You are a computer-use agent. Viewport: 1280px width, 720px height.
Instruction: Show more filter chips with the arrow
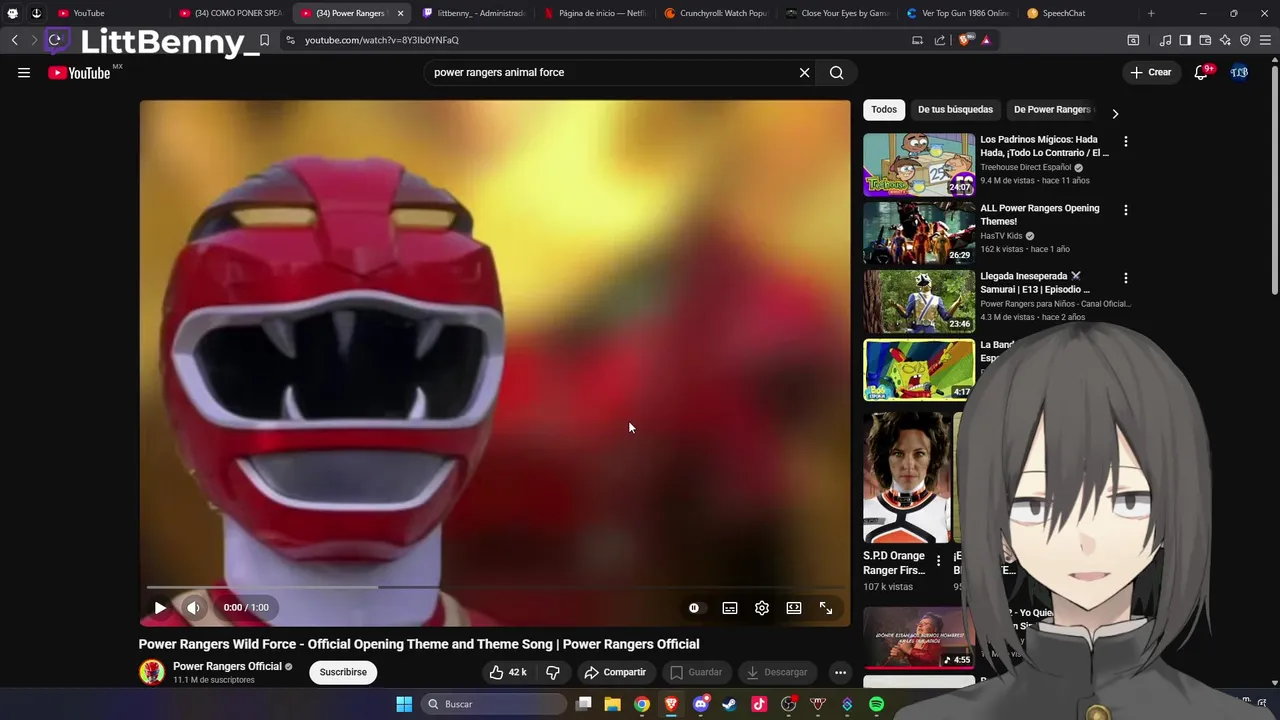click(1115, 113)
